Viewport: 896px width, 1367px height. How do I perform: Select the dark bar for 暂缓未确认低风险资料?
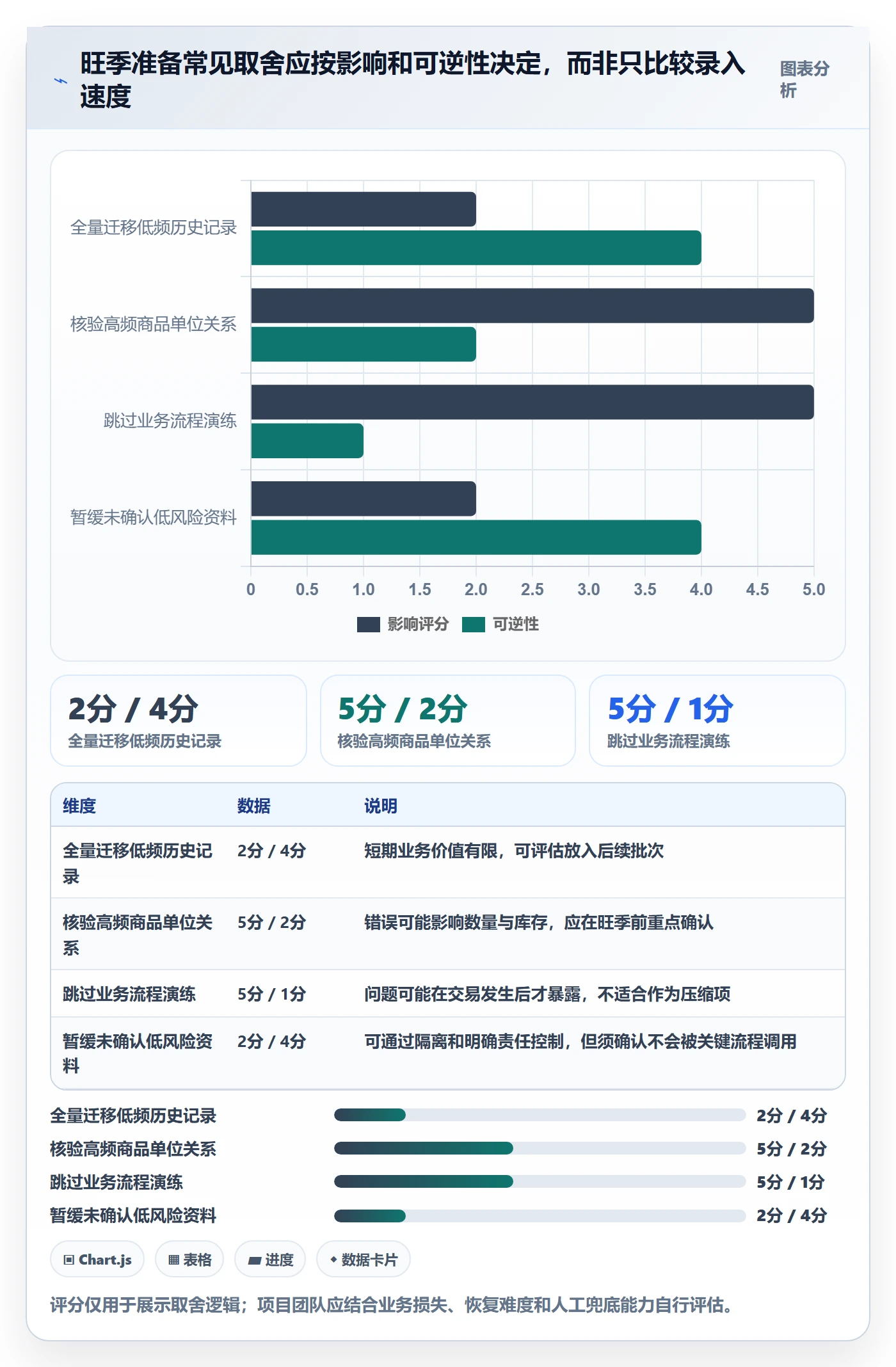tap(364, 499)
